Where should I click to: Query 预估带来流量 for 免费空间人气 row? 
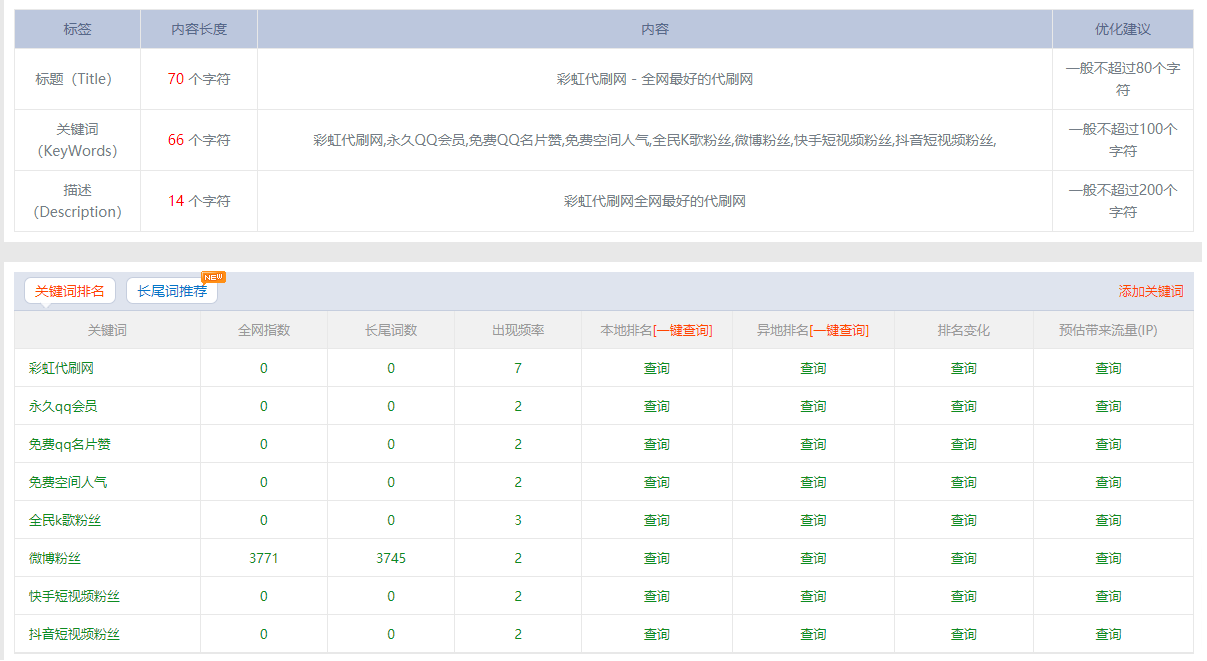pyautogui.click(x=1110, y=482)
